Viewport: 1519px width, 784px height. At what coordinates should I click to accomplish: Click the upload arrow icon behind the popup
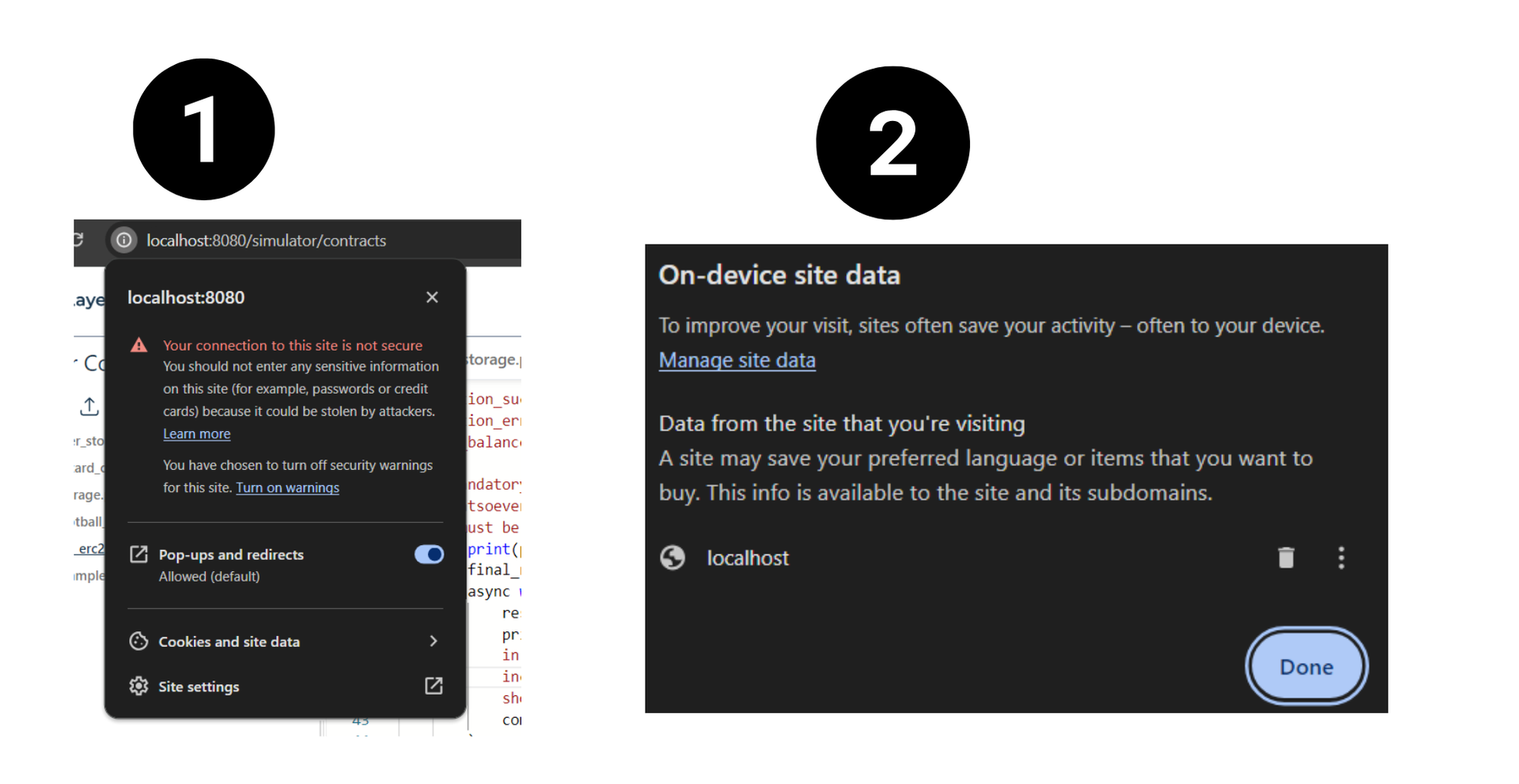tap(89, 407)
